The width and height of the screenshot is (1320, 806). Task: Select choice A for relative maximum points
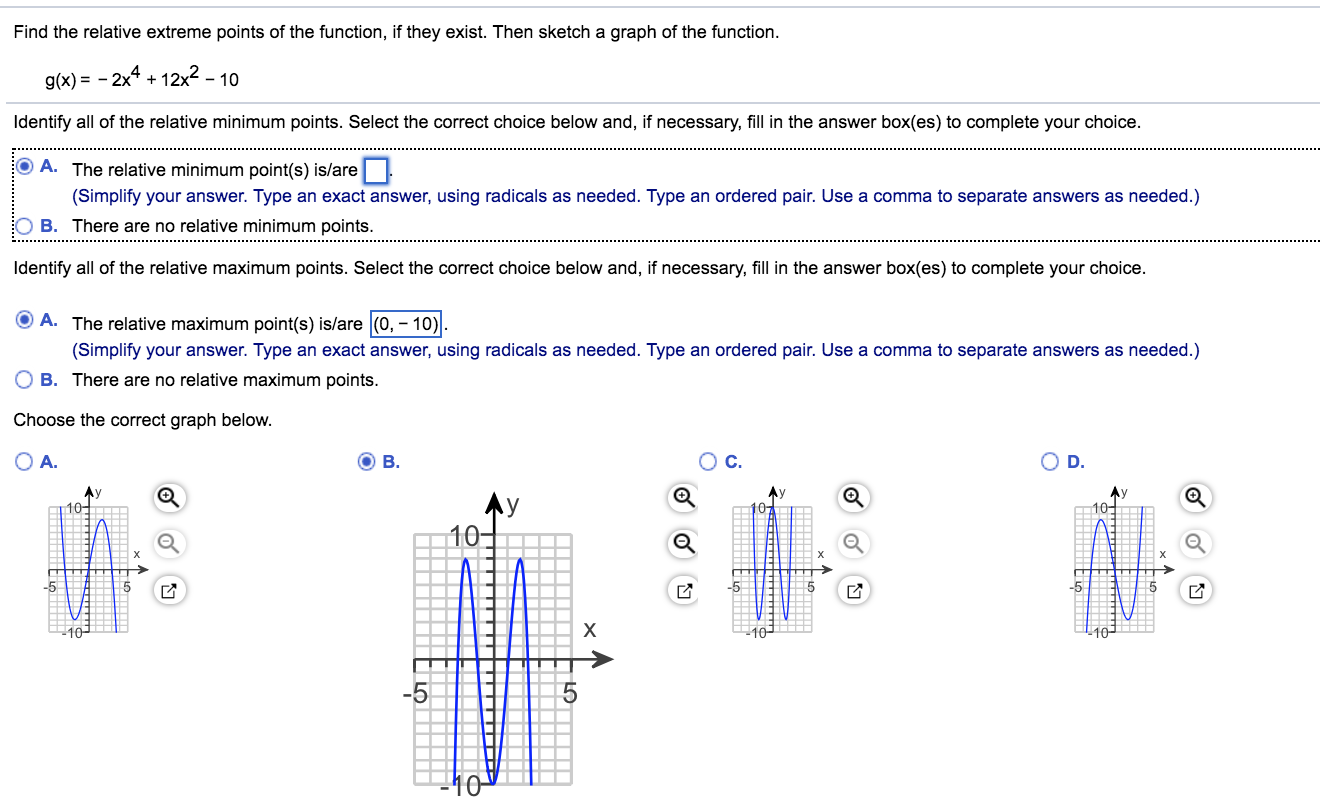(22, 318)
